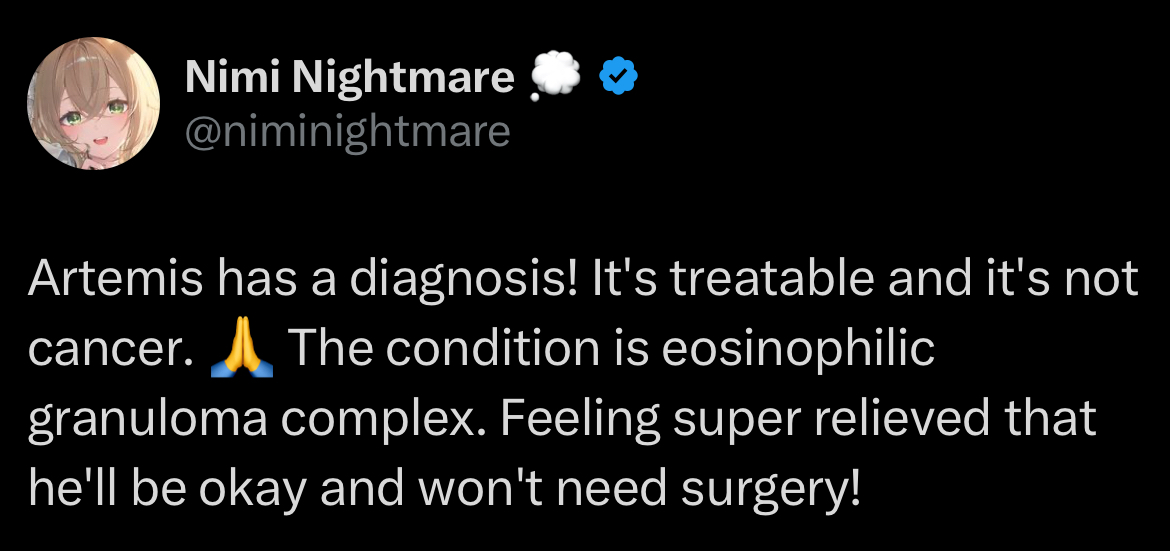Open the @niminightmare handle link
This screenshot has width=1170, height=551.
click(347, 131)
